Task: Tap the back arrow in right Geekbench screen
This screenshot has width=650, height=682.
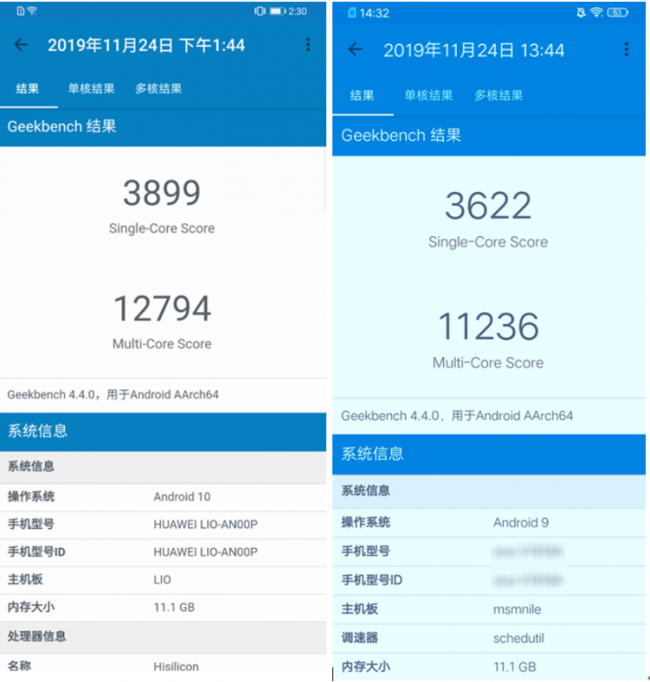Action: coord(355,49)
